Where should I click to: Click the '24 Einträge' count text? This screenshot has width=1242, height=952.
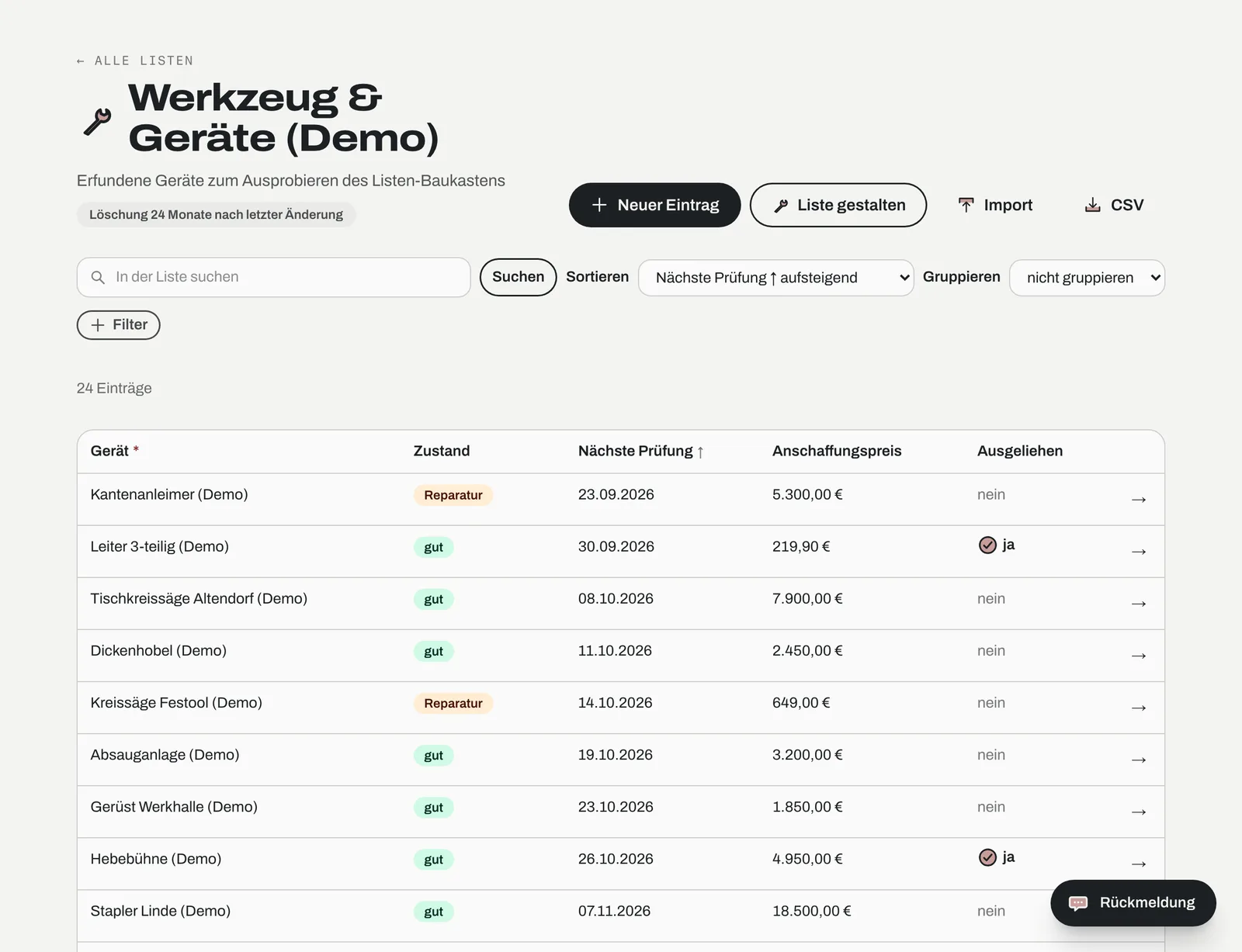click(x=114, y=388)
